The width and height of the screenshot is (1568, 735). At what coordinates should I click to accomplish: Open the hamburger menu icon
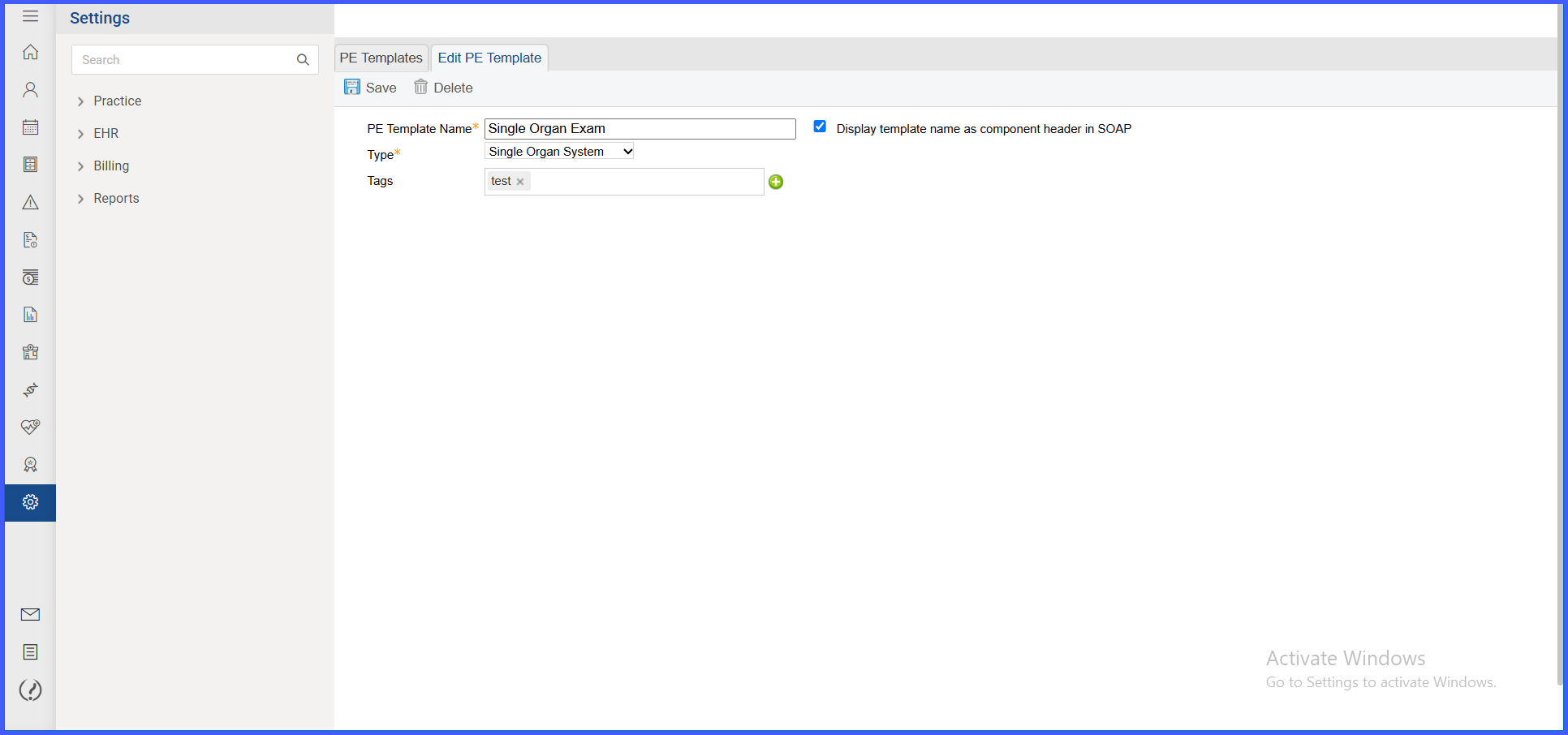(30, 16)
